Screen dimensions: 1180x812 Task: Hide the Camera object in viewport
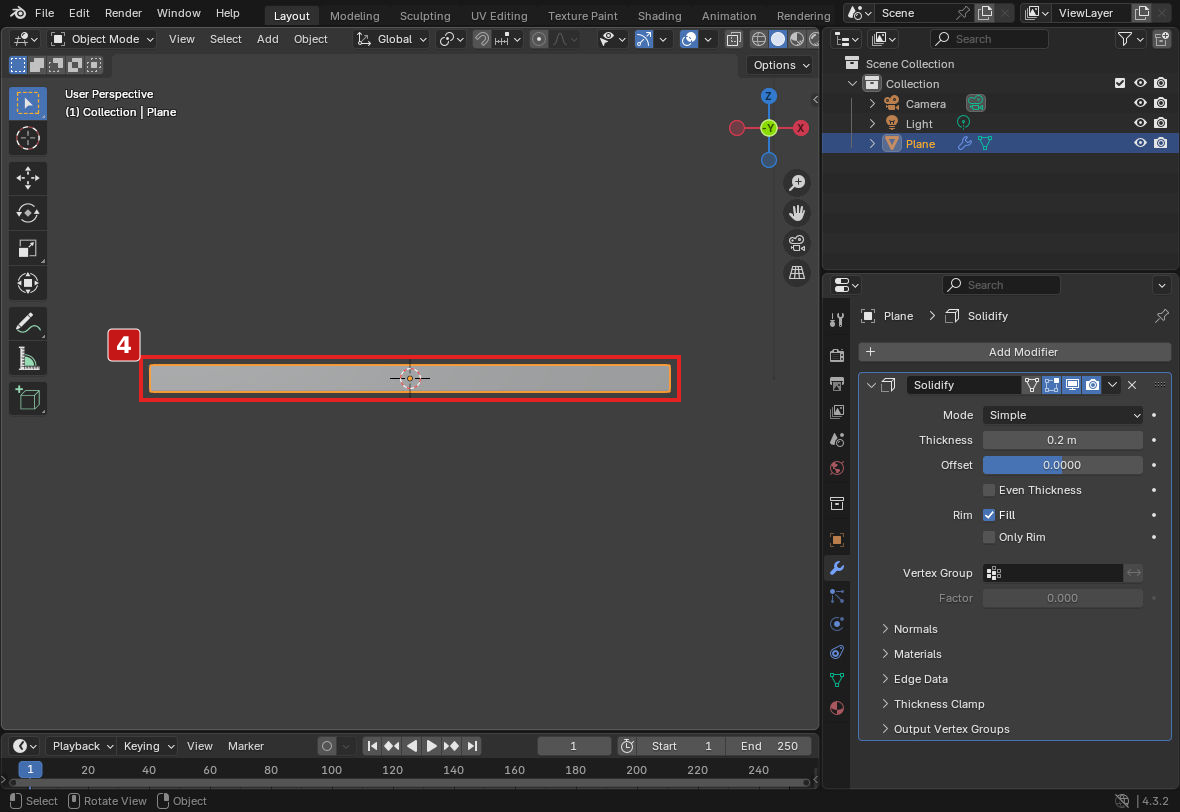[1140, 103]
